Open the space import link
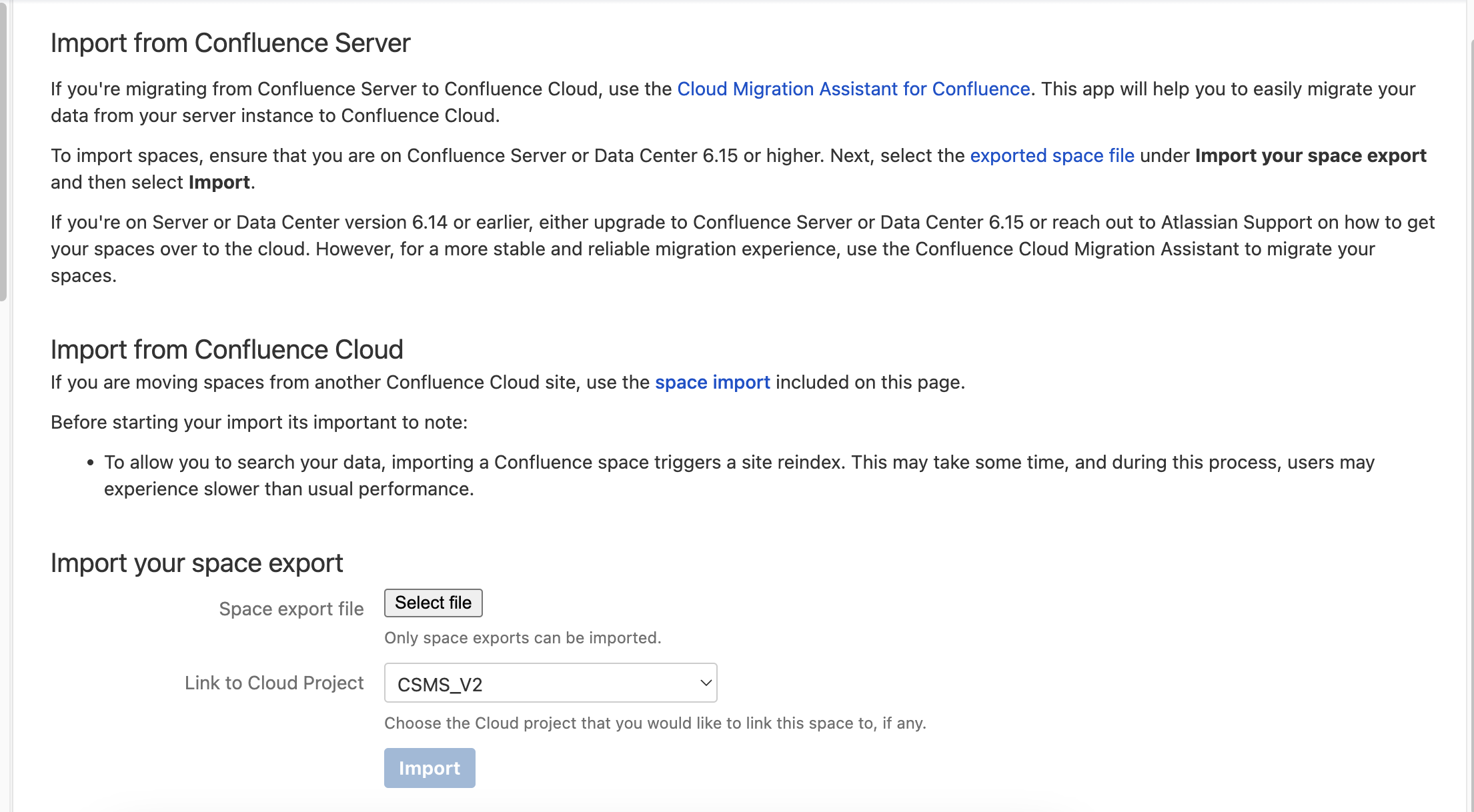Viewport: 1474px width, 812px height. tap(712, 382)
